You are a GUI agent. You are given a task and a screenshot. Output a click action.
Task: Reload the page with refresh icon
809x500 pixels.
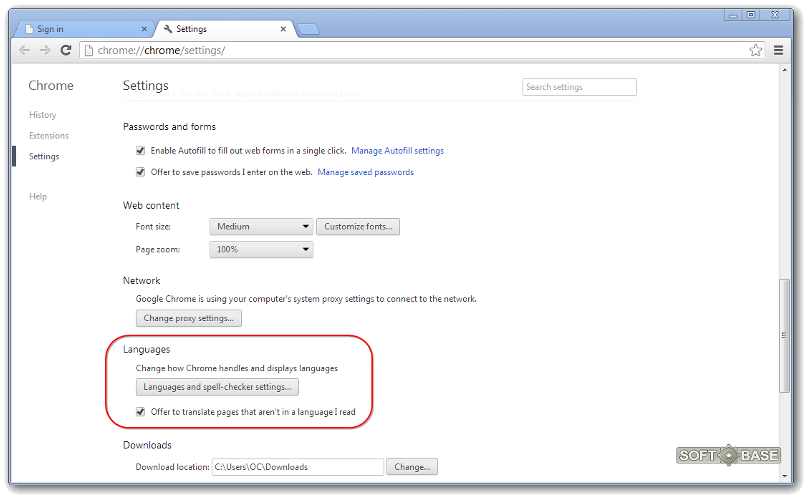click(x=66, y=50)
